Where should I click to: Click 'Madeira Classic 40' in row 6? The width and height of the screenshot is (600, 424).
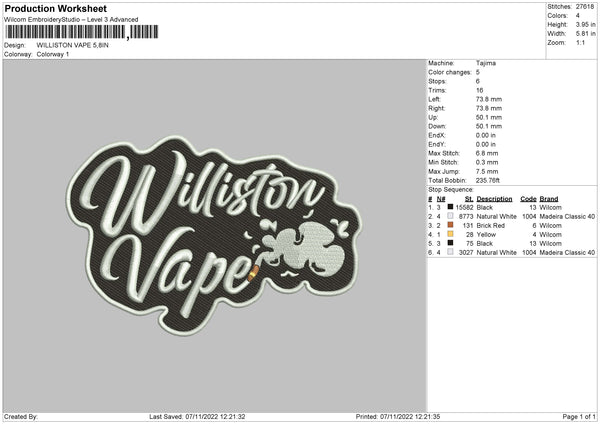pyautogui.click(x=567, y=253)
